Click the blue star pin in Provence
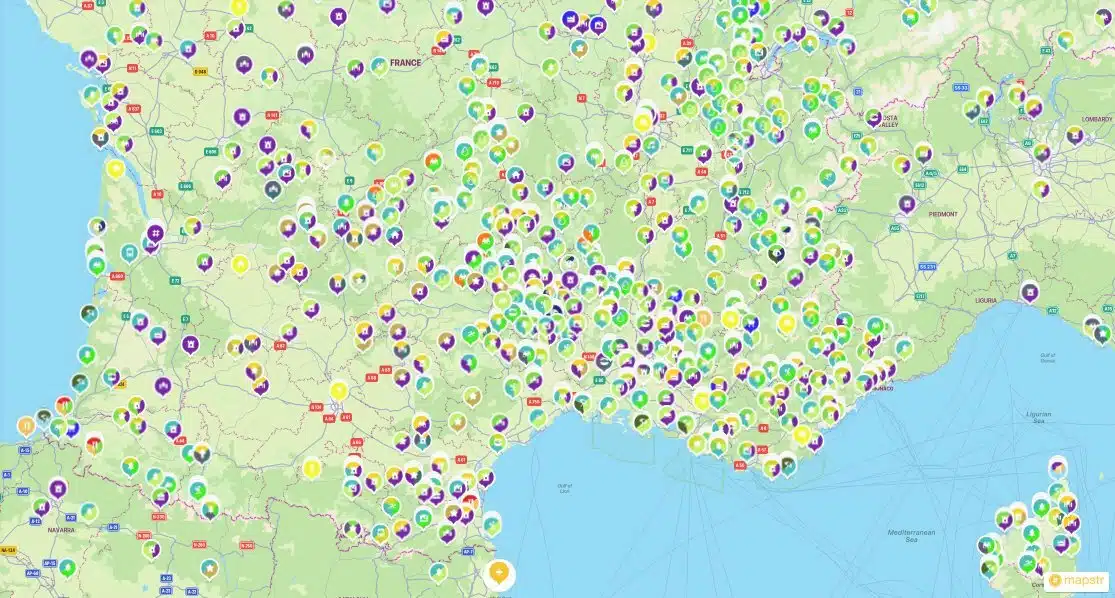The image size is (1115, 598). (x=751, y=322)
